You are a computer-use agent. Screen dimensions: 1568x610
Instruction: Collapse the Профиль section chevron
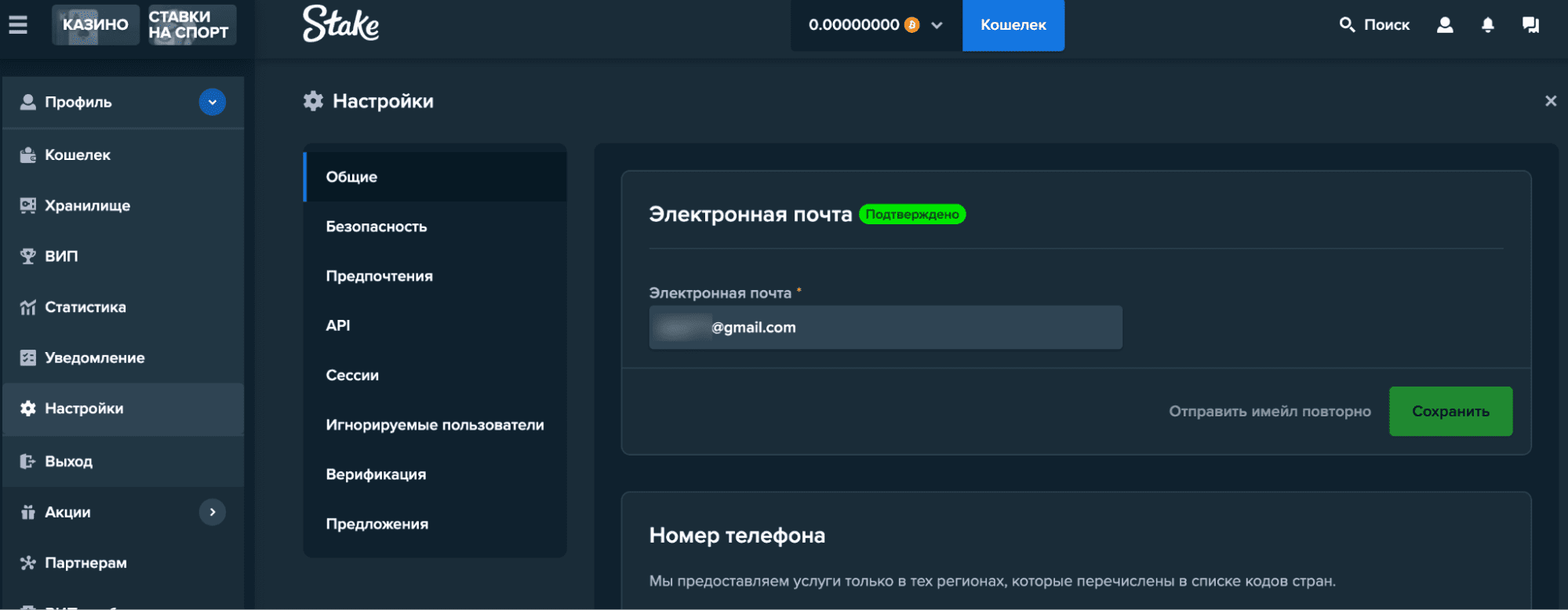pos(213,102)
